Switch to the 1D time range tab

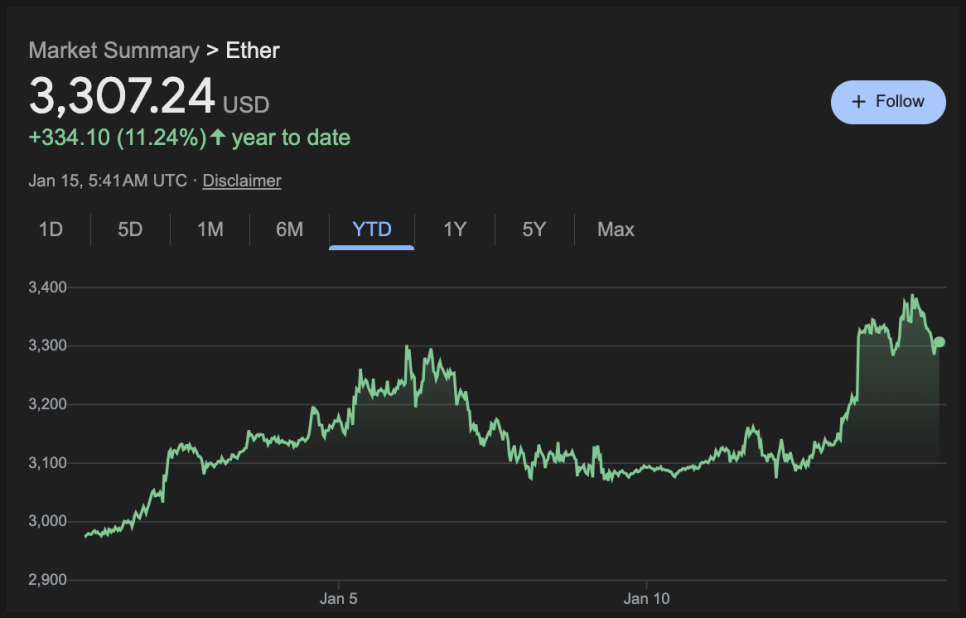point(51,230)
